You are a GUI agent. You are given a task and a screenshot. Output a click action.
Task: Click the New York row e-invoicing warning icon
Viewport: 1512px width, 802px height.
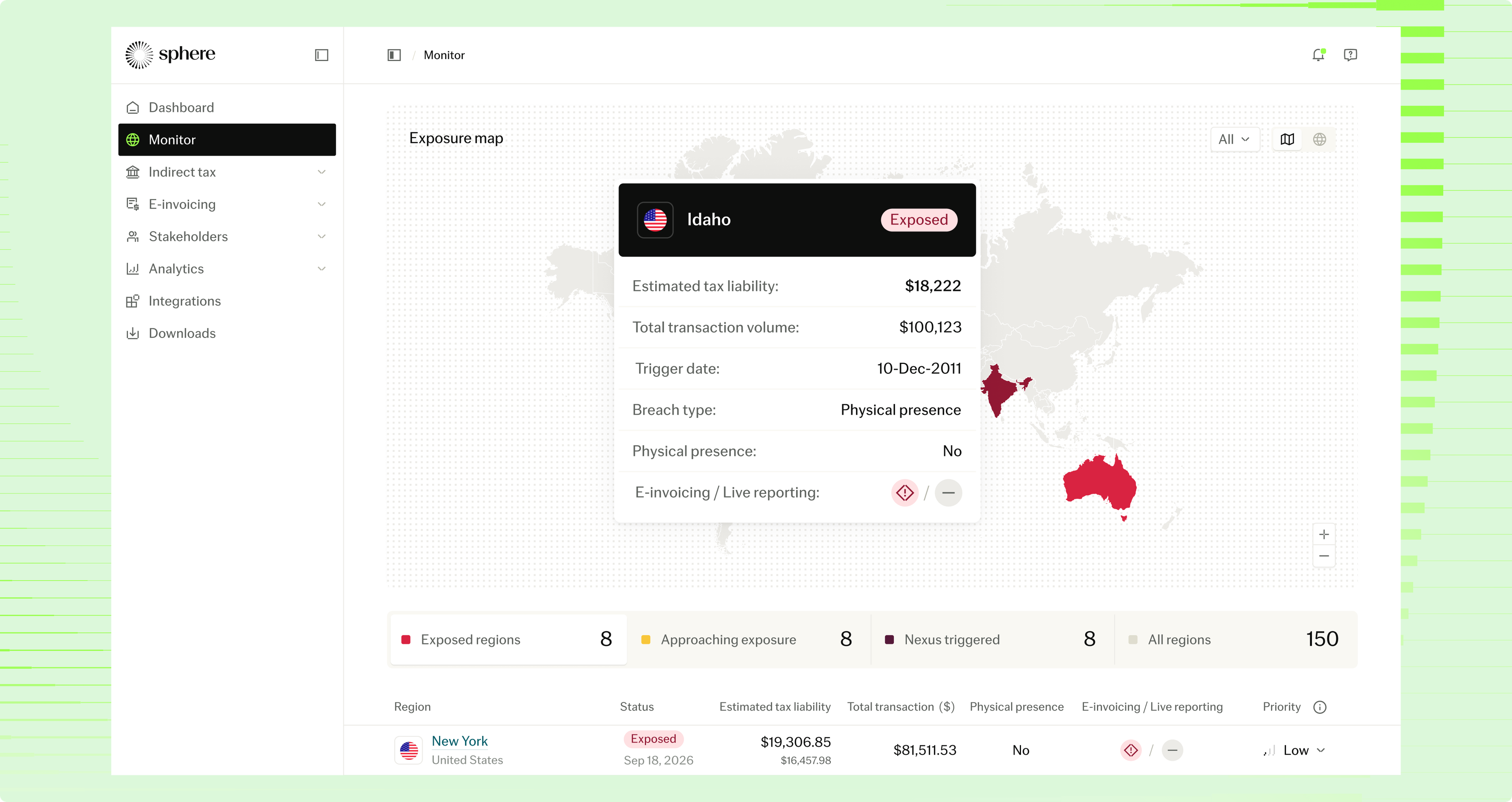[1130, 750]
